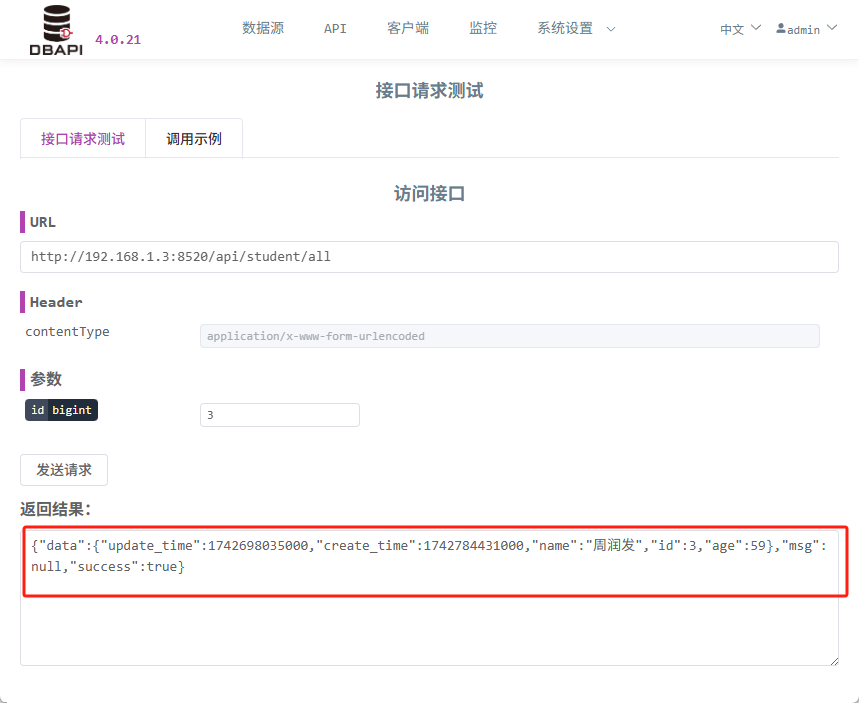Open the 监控 menu item
859x703 pixels.
tap(483, 28)
